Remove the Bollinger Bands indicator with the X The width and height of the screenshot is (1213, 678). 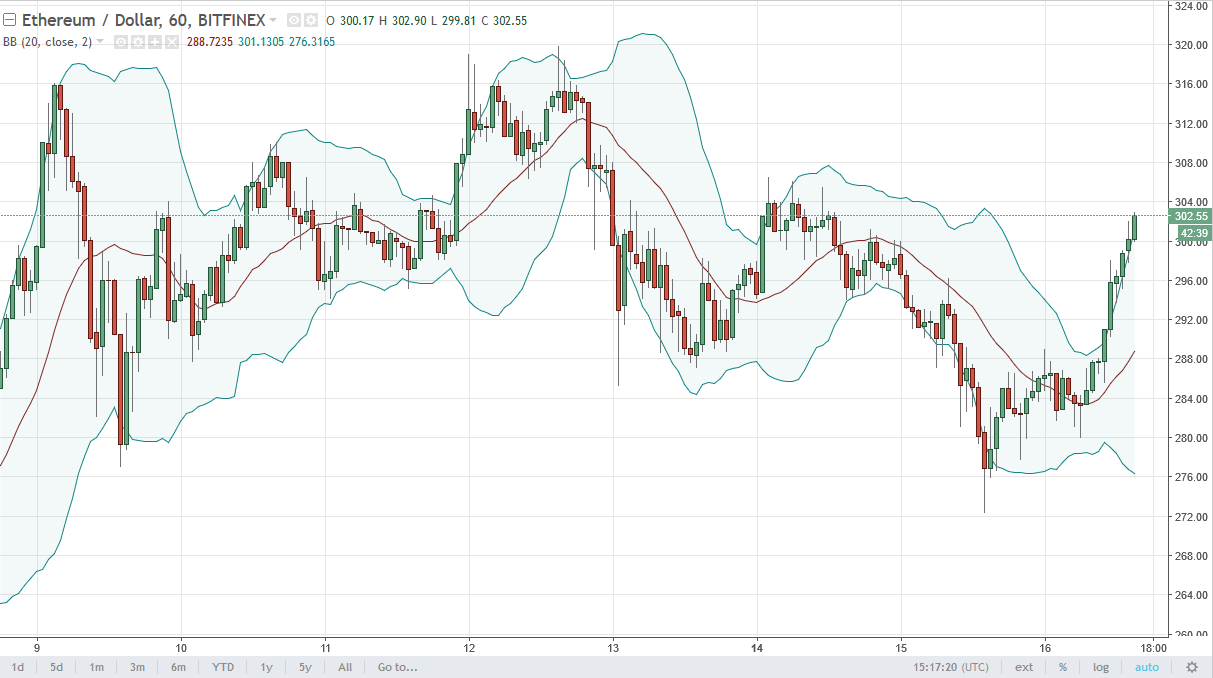[x=172, y=42]
